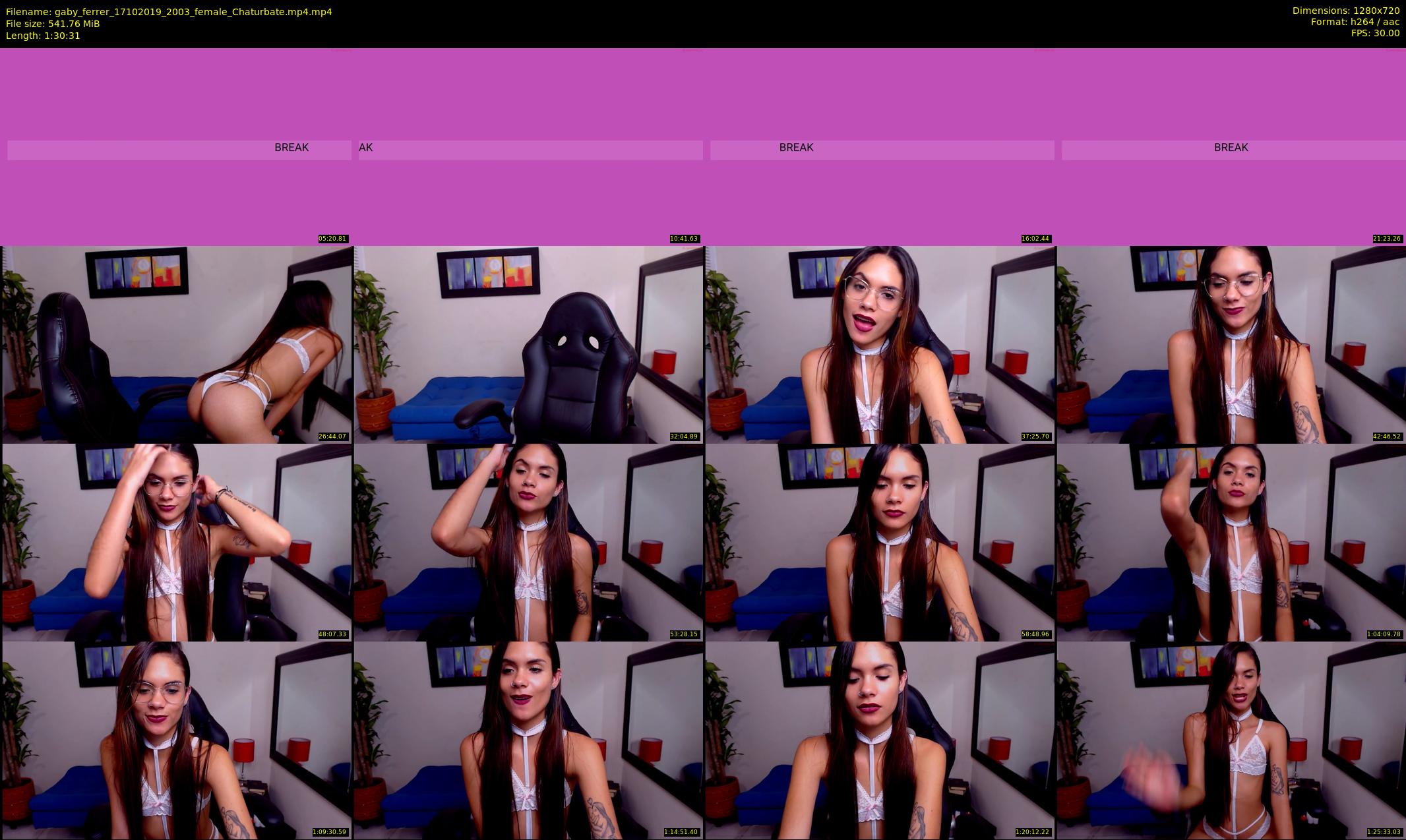Click the "FPS: 30.00" text
This screenshot has width=1406, height=840.
pyautogui.click(x=1375, y=33)
